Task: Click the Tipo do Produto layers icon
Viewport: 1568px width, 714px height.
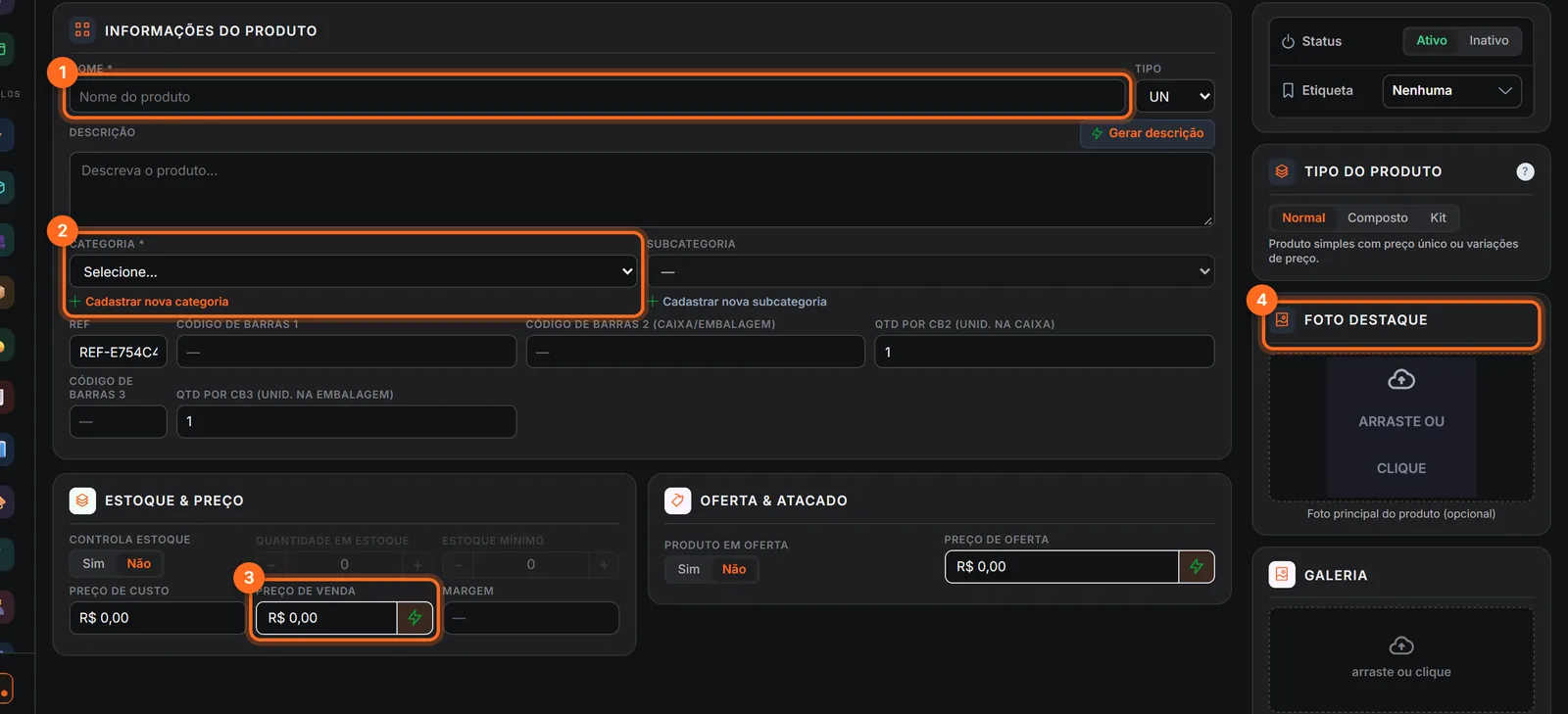Action: coord(1282,171)
